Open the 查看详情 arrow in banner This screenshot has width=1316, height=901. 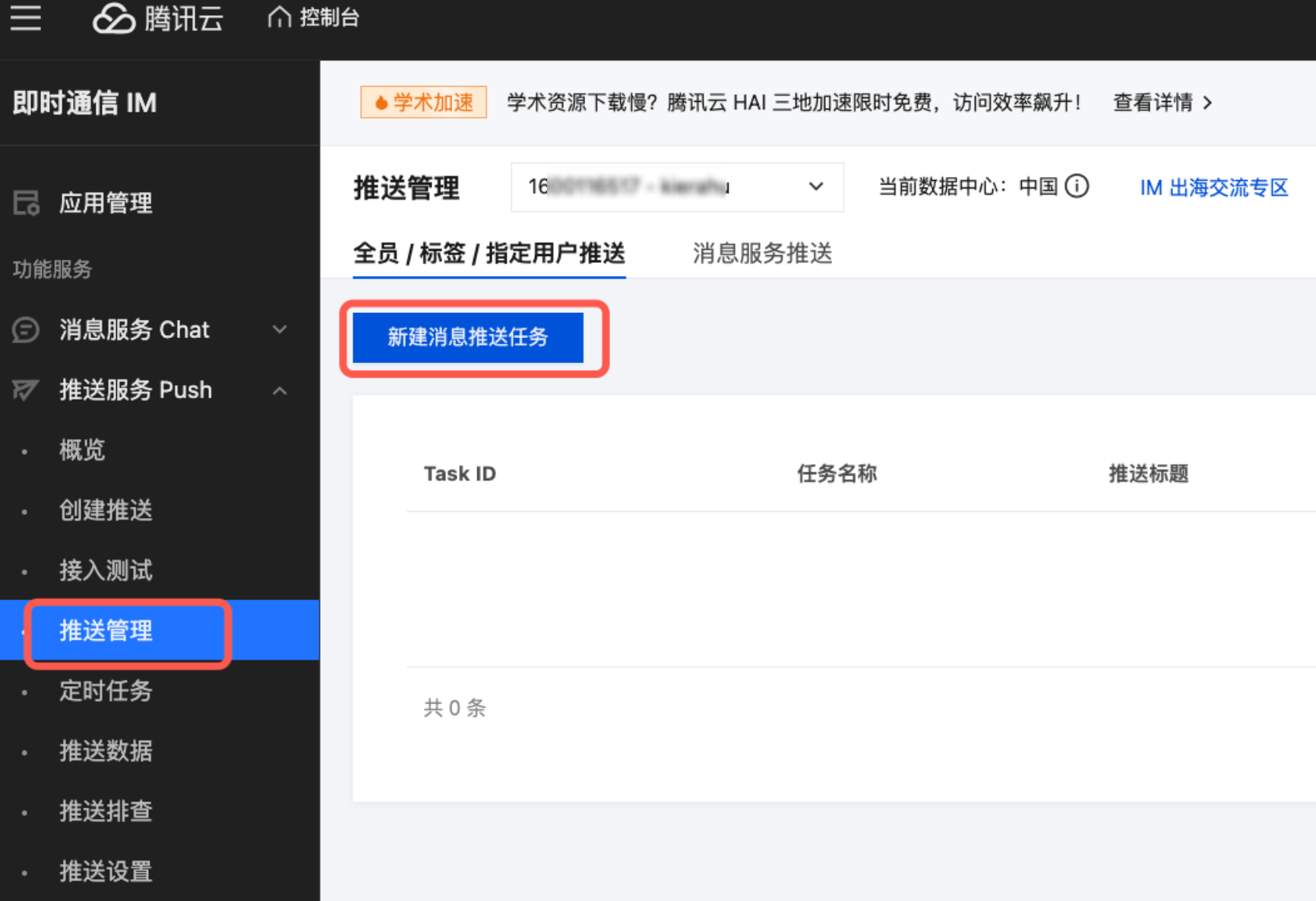pyautogui.click(x=1207, y=103)
